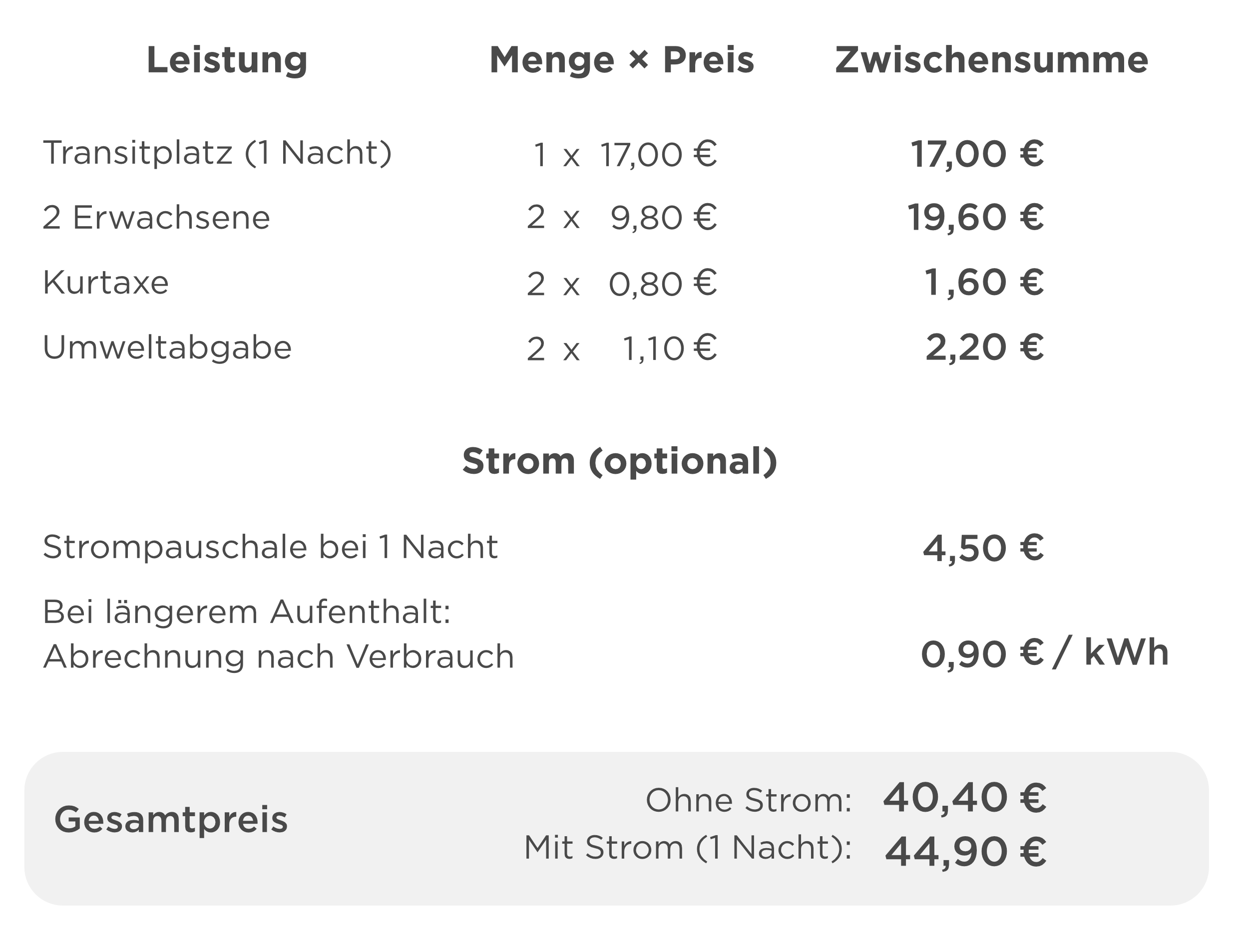
Task: Select the Strompauschale bei 1 Nacht label
Action: 270,548
